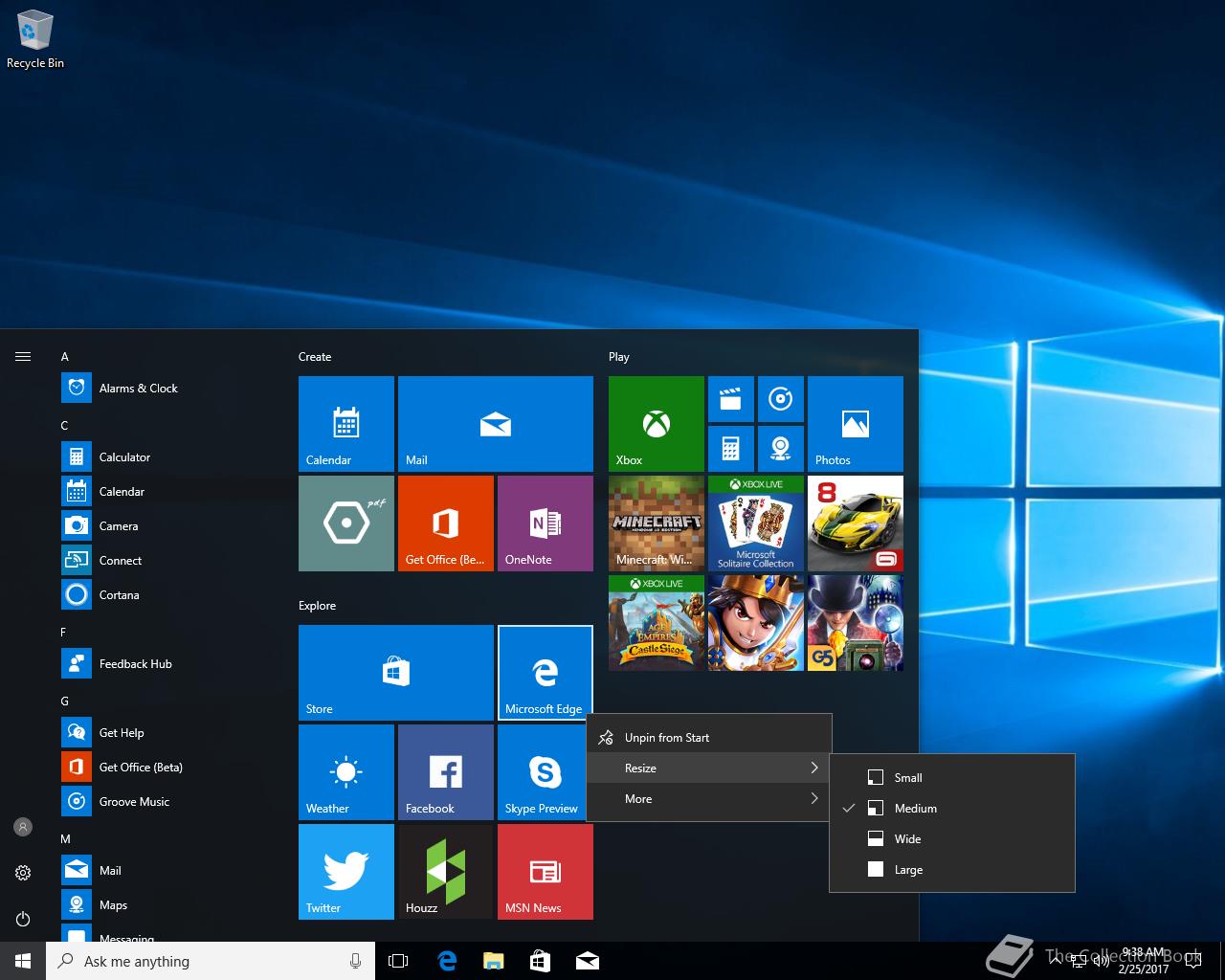
Task: Open the Resize submenu entry
Action: 709,768
